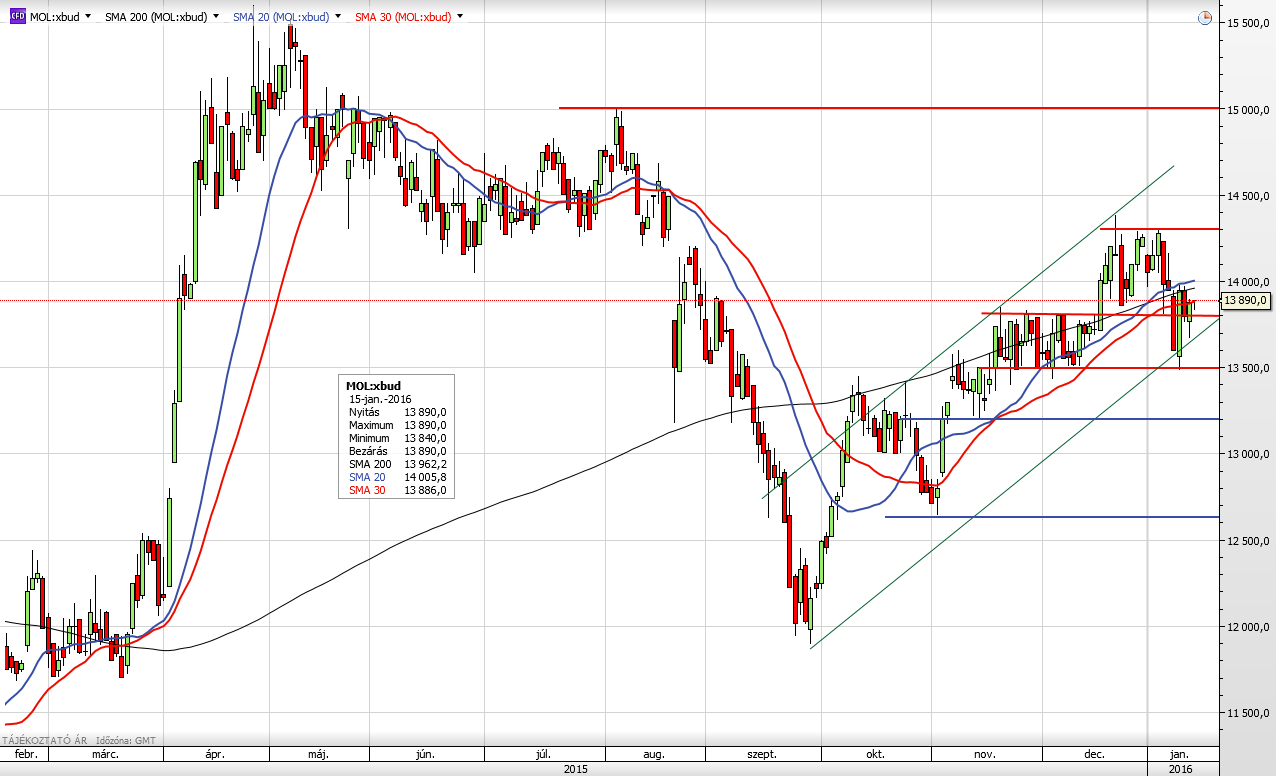
Task: Click the 2015 year label on time axis
Action: click(x=575, y=769)
